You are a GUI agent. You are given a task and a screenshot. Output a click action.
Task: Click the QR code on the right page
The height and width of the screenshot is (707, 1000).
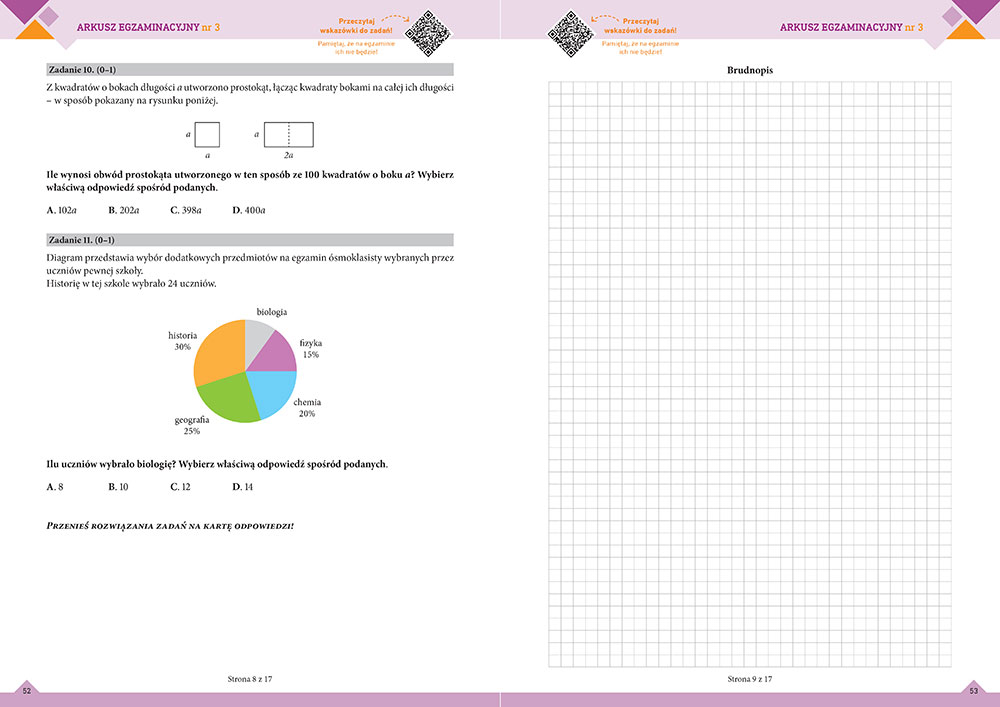(x=571, y=33)
